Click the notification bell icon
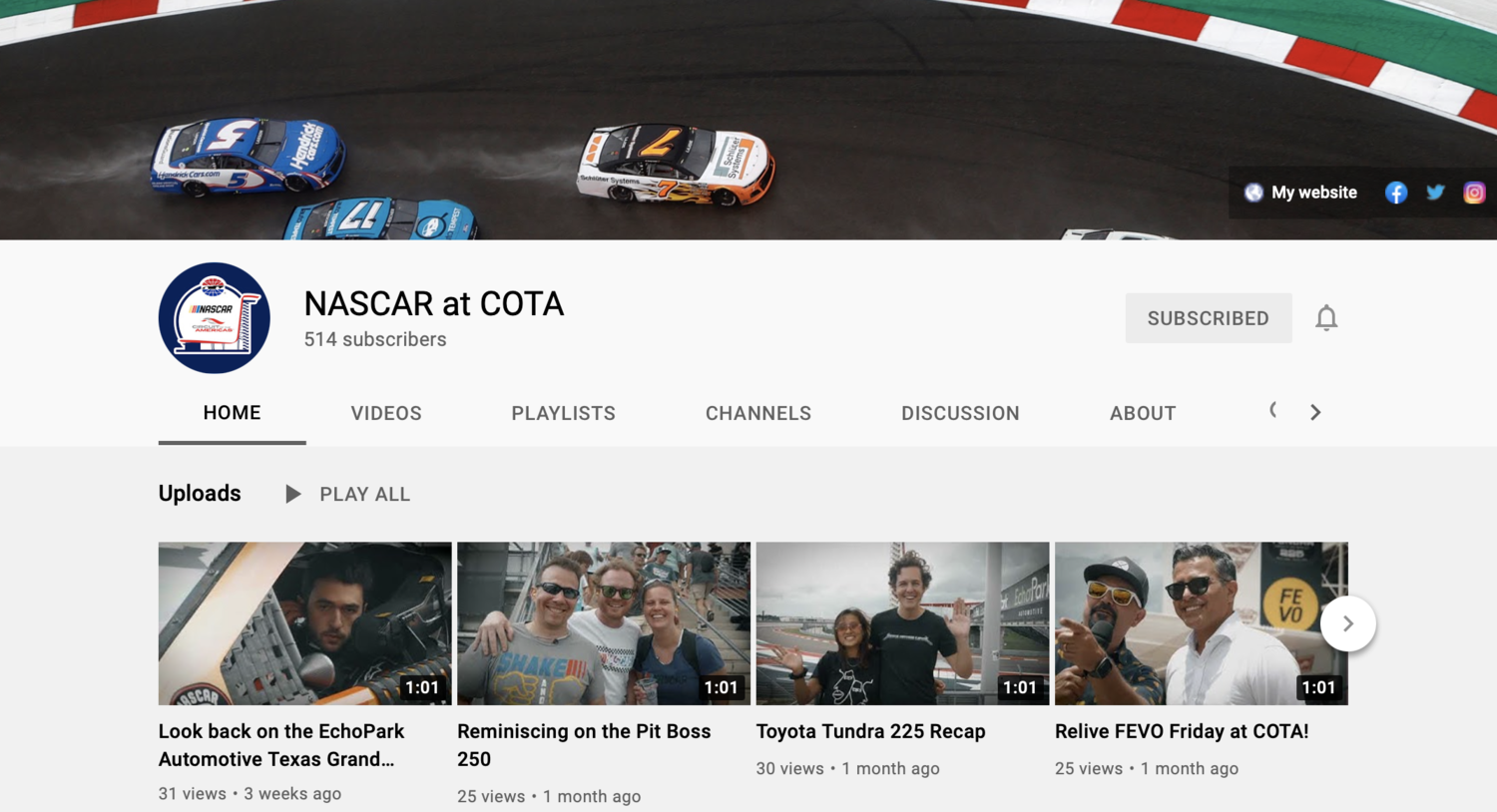Screen dimensions: 1497x812 pos(1325,318)
